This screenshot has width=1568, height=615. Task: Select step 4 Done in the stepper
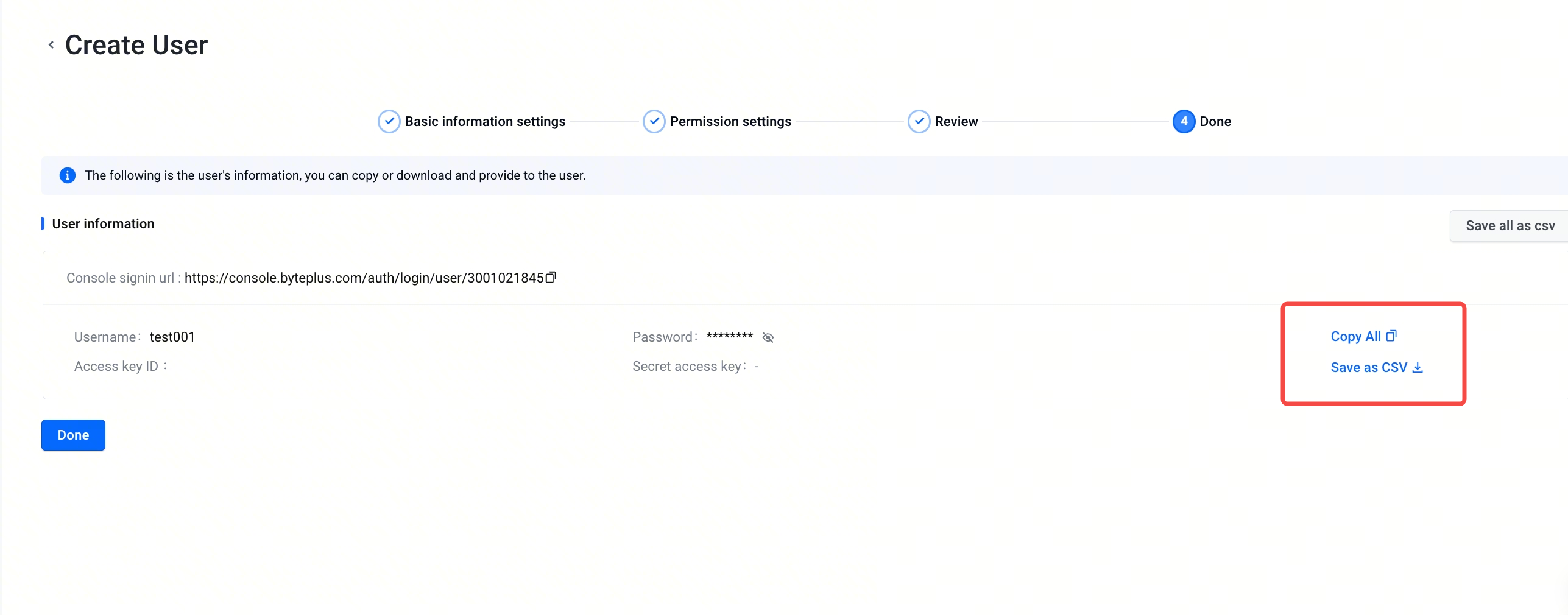(1202, 121)
